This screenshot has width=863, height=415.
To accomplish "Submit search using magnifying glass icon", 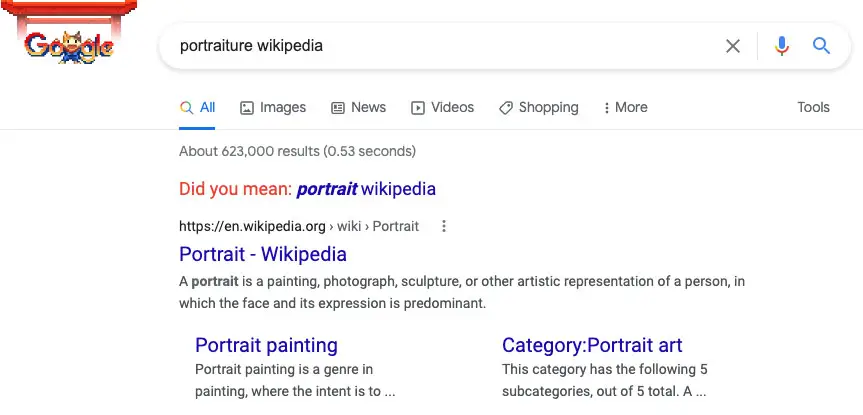I will click(821, 46).
